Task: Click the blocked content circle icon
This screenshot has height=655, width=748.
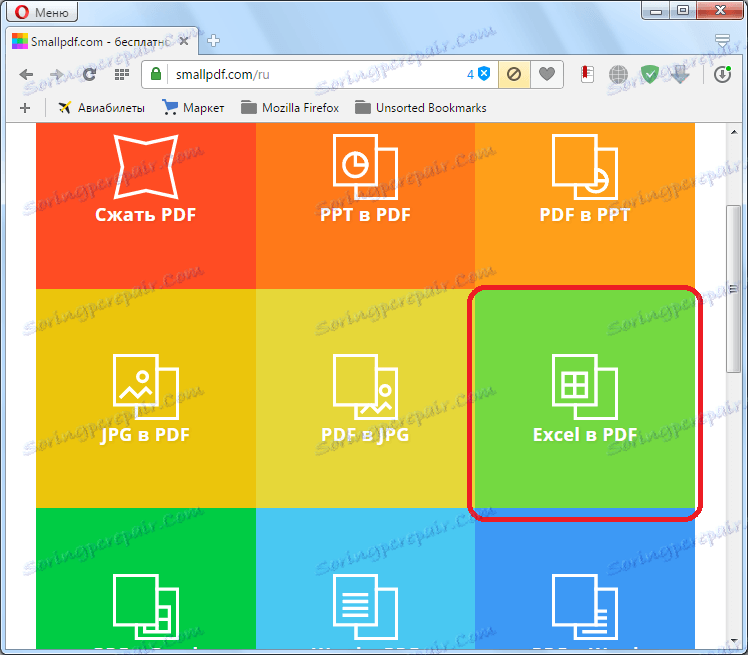Action: tap(514, 74)
